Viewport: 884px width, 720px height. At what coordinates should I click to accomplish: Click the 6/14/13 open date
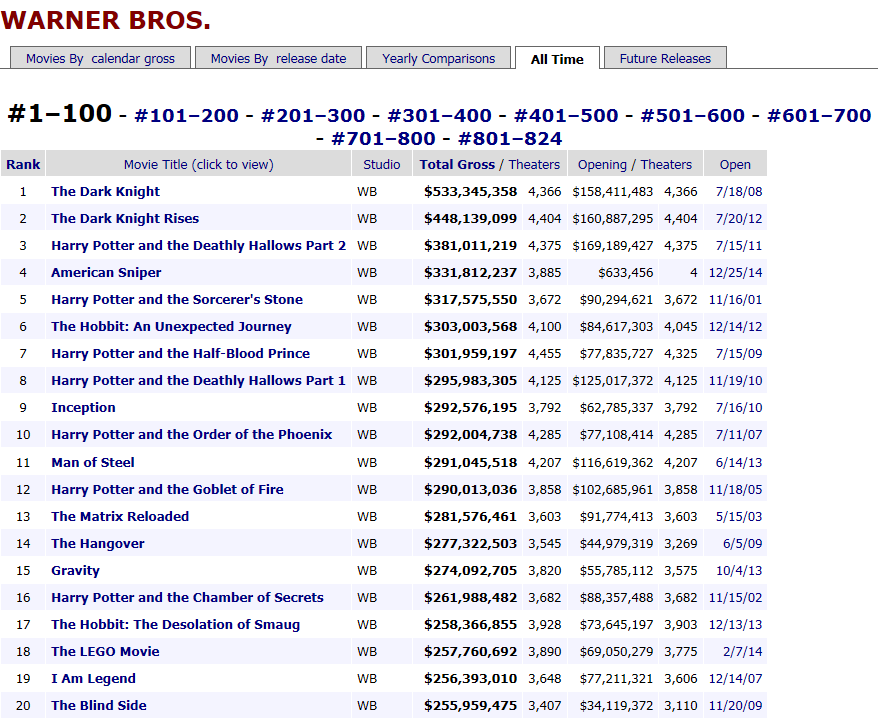(739, 463)
